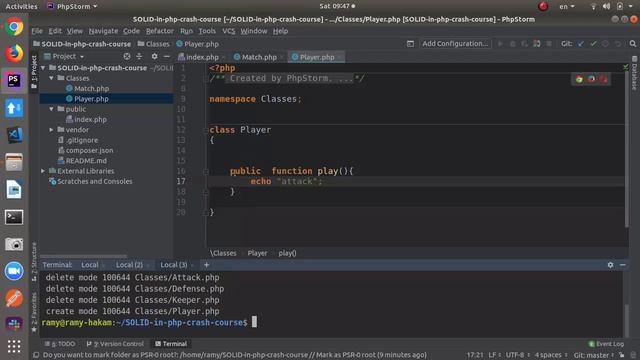Collapse all in Project panel toolbar
Screen dimensions: 640x360
(x=139, y=56)
